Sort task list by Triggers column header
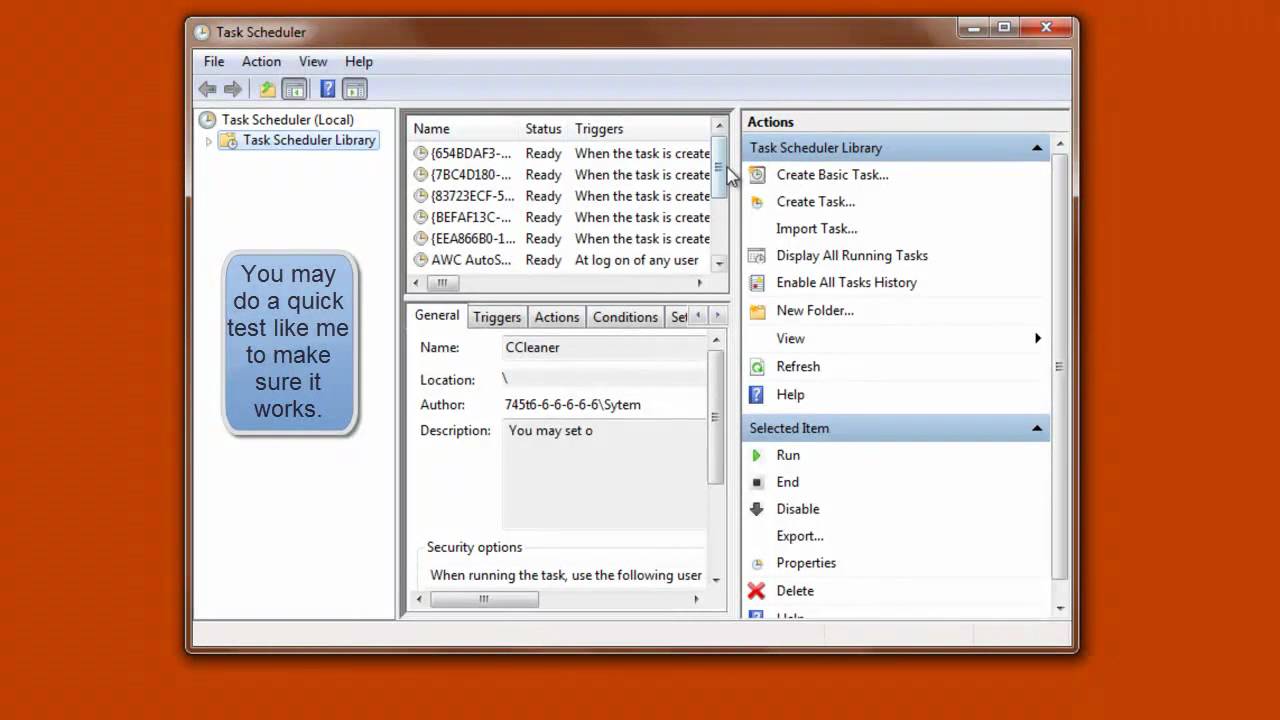The image size is (1280, 720). pos(640,129)
